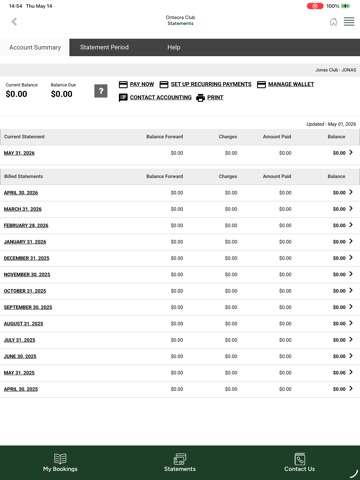Image resolution: width=360 pixels, height=480 pixels.
Task: Open the AUGUST 31, 2025 statement
Action: click(23, 323)
